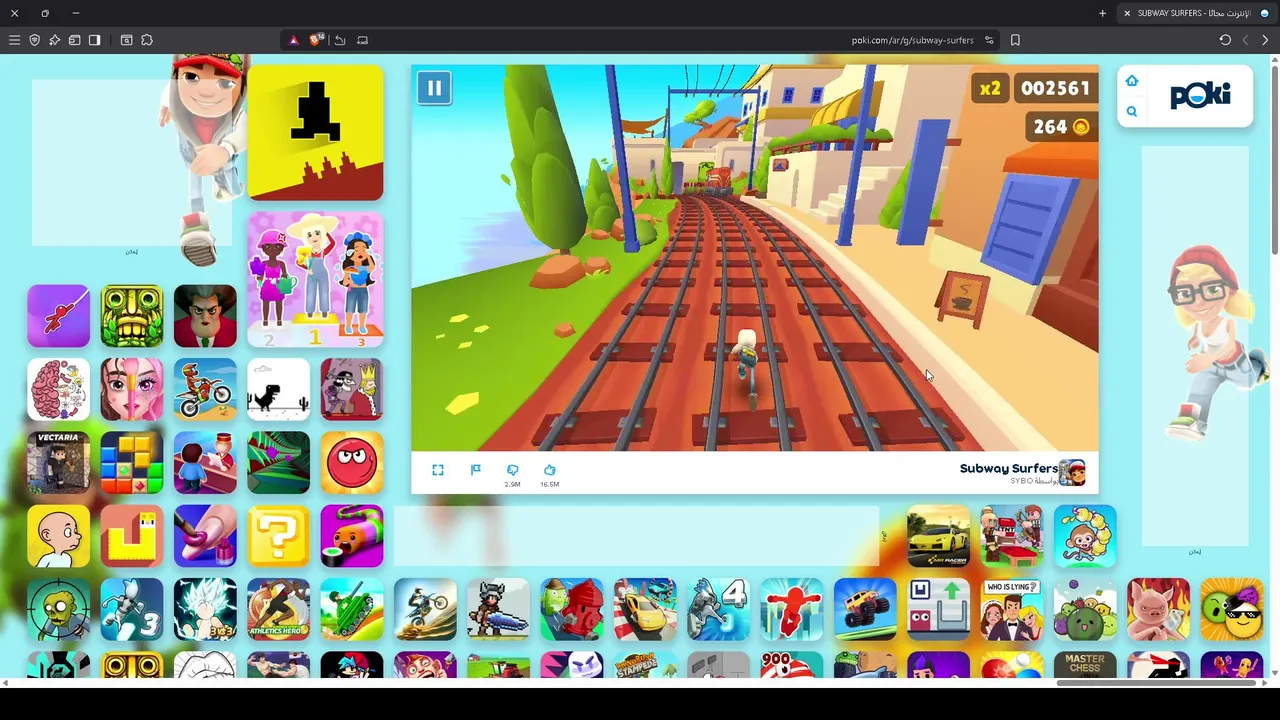The width and height of the screenshot is (1280, 720).
Task: Open the colorful block puzzle game
Action: [131, 463]
